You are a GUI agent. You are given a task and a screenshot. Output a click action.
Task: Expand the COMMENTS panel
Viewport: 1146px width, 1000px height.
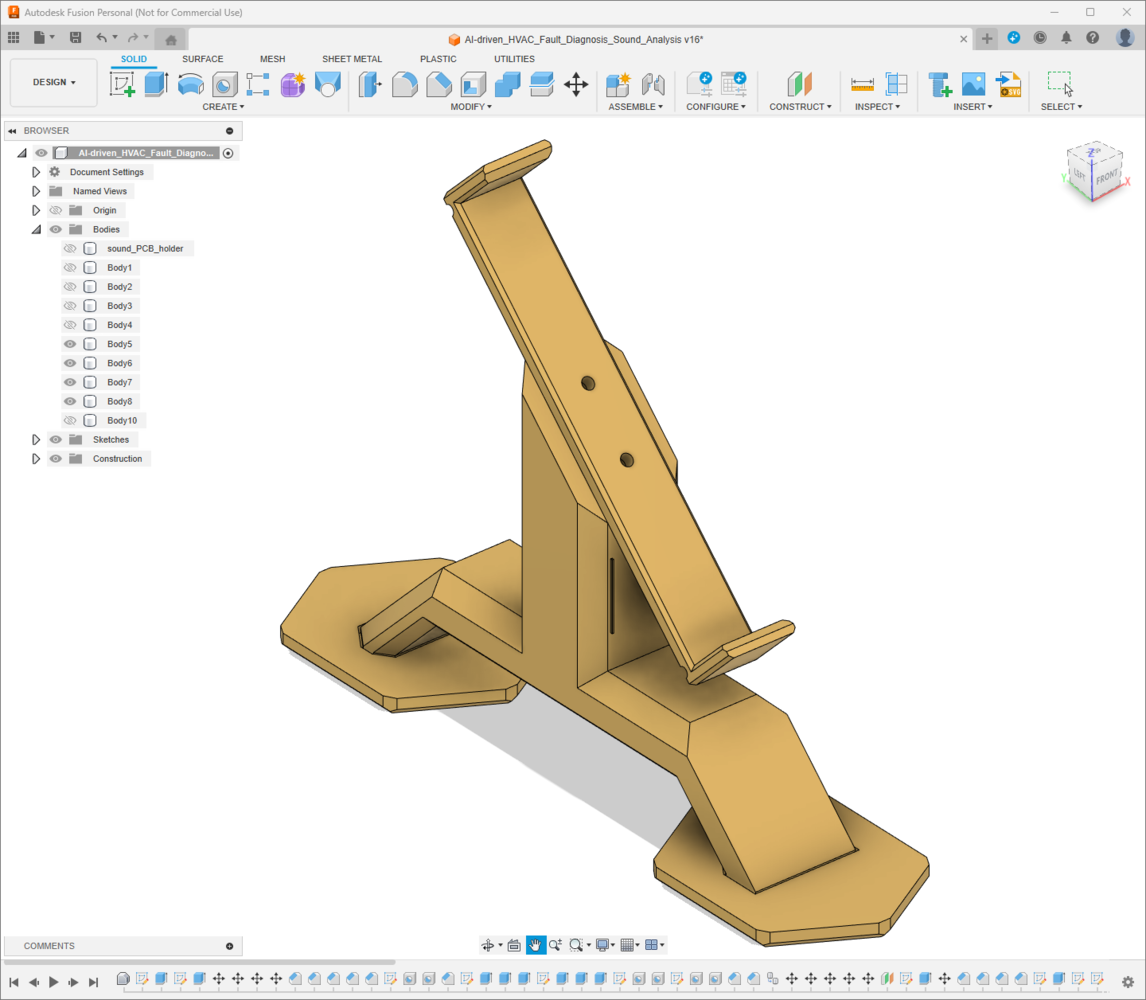[229, 946]
